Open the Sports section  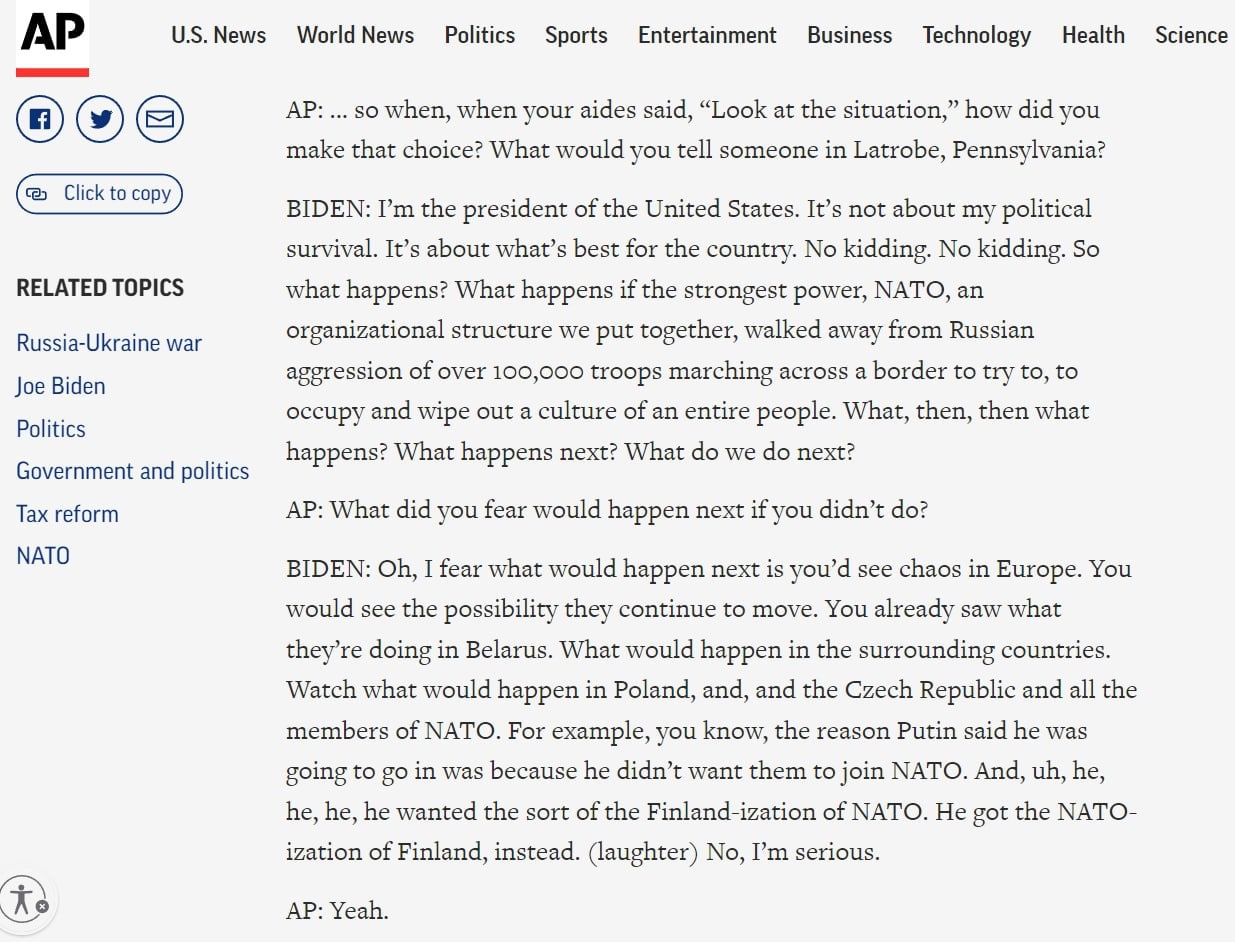pyautogui.click(x=576, y=35)
